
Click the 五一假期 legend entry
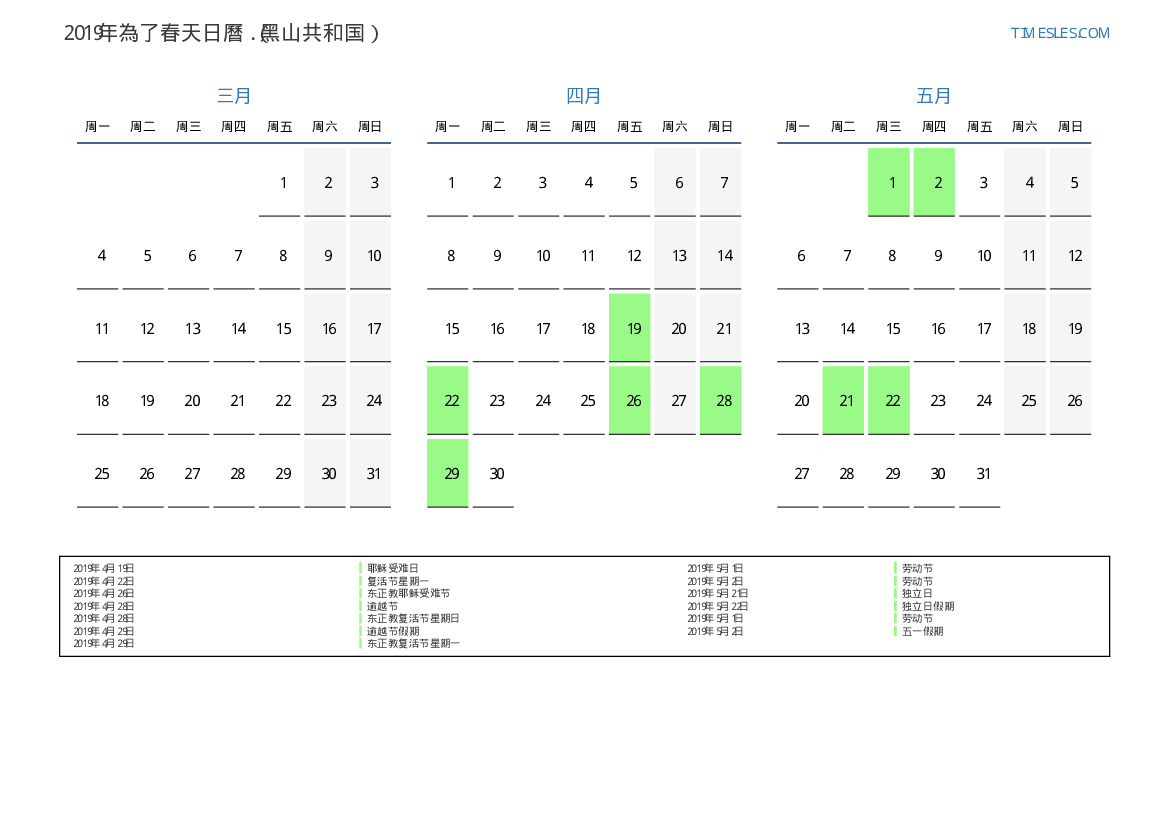[922, 631]
